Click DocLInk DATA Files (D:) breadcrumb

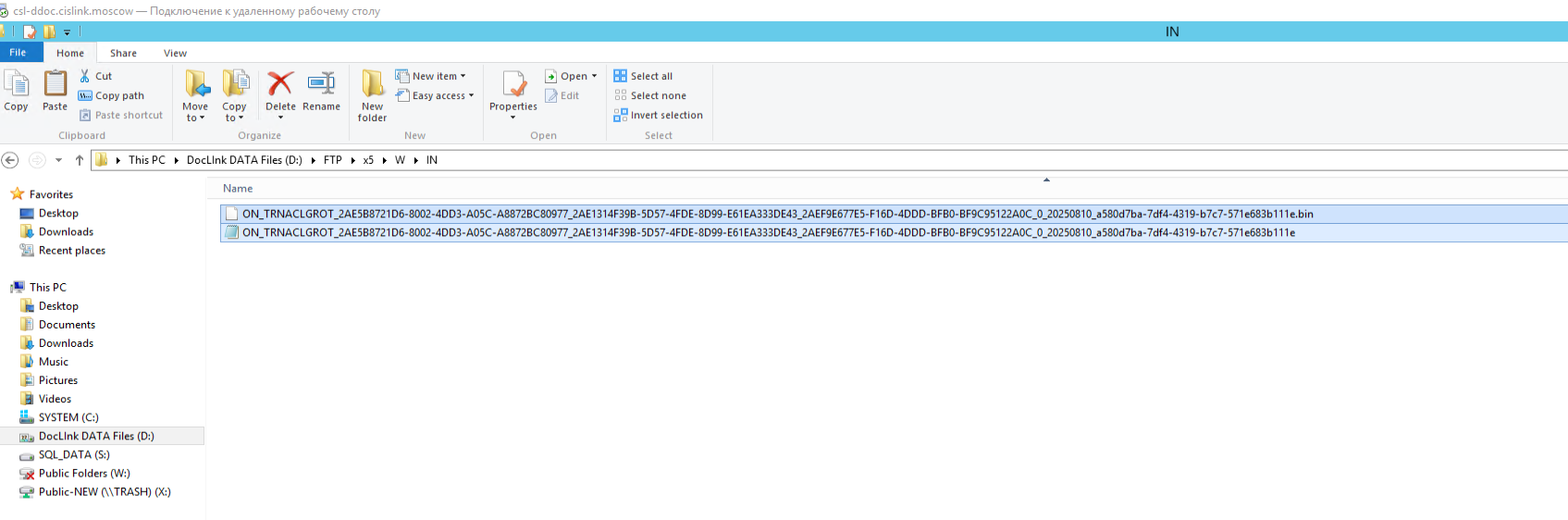244,160
